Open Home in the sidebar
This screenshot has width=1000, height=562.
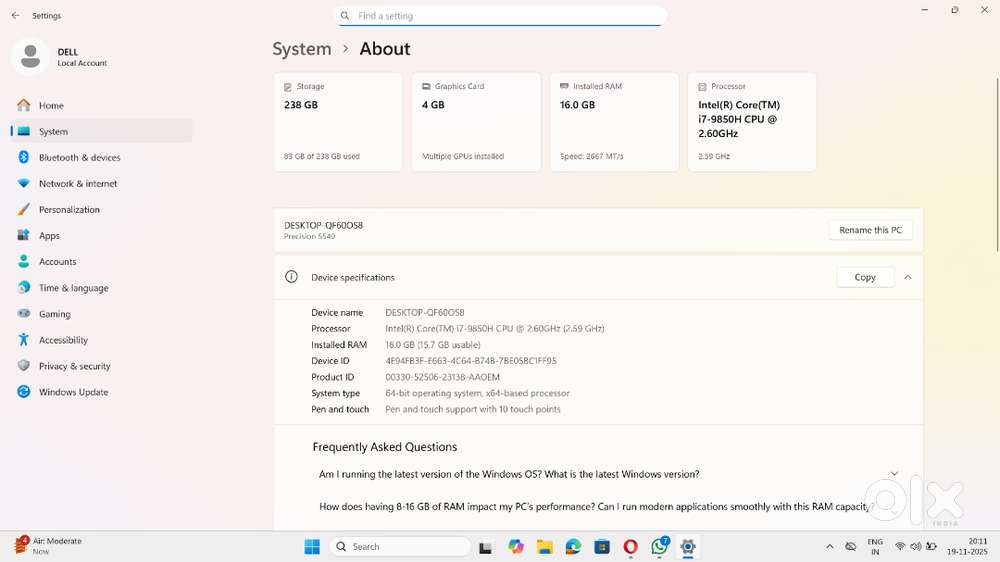click(x=102, y=105)
